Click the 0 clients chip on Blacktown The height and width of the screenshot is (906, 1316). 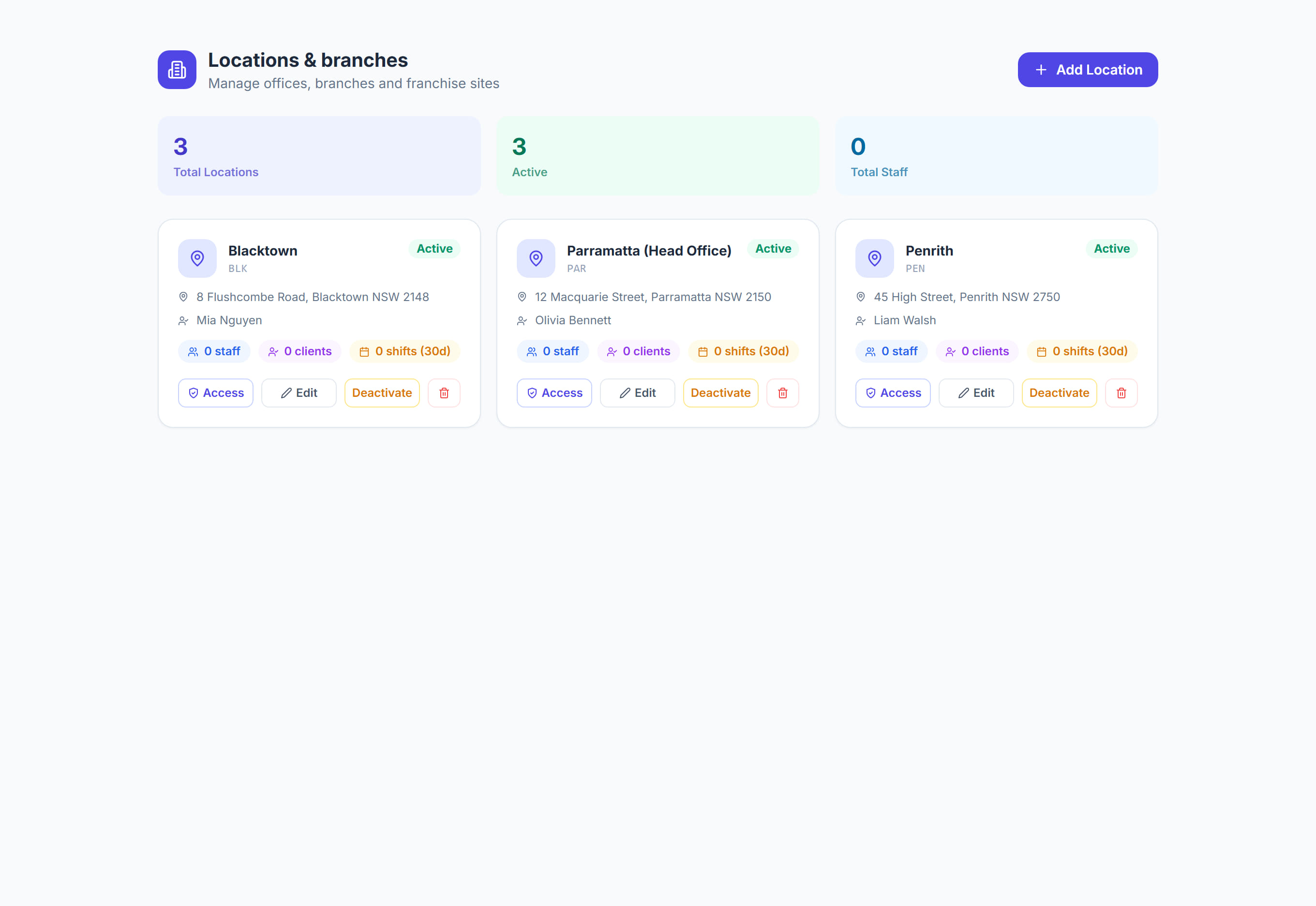click(299, 351)
